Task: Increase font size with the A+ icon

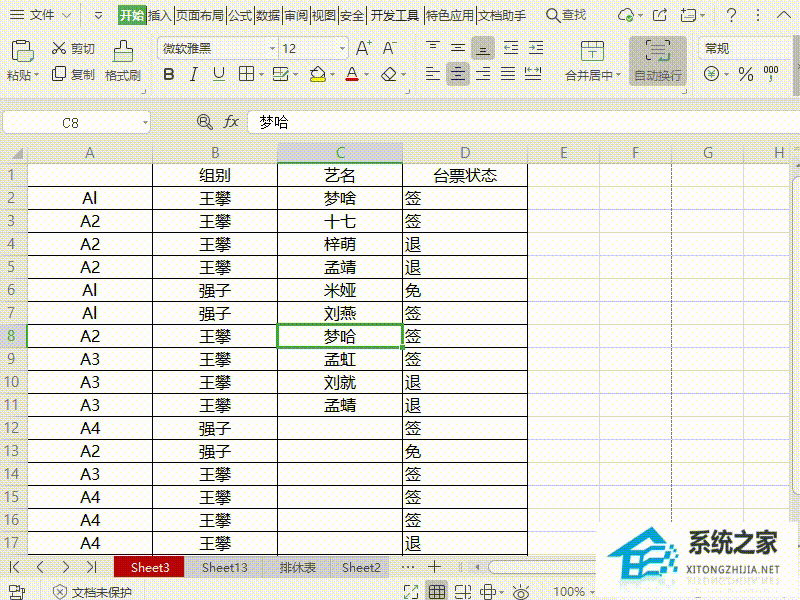Action: click(364, 49)
